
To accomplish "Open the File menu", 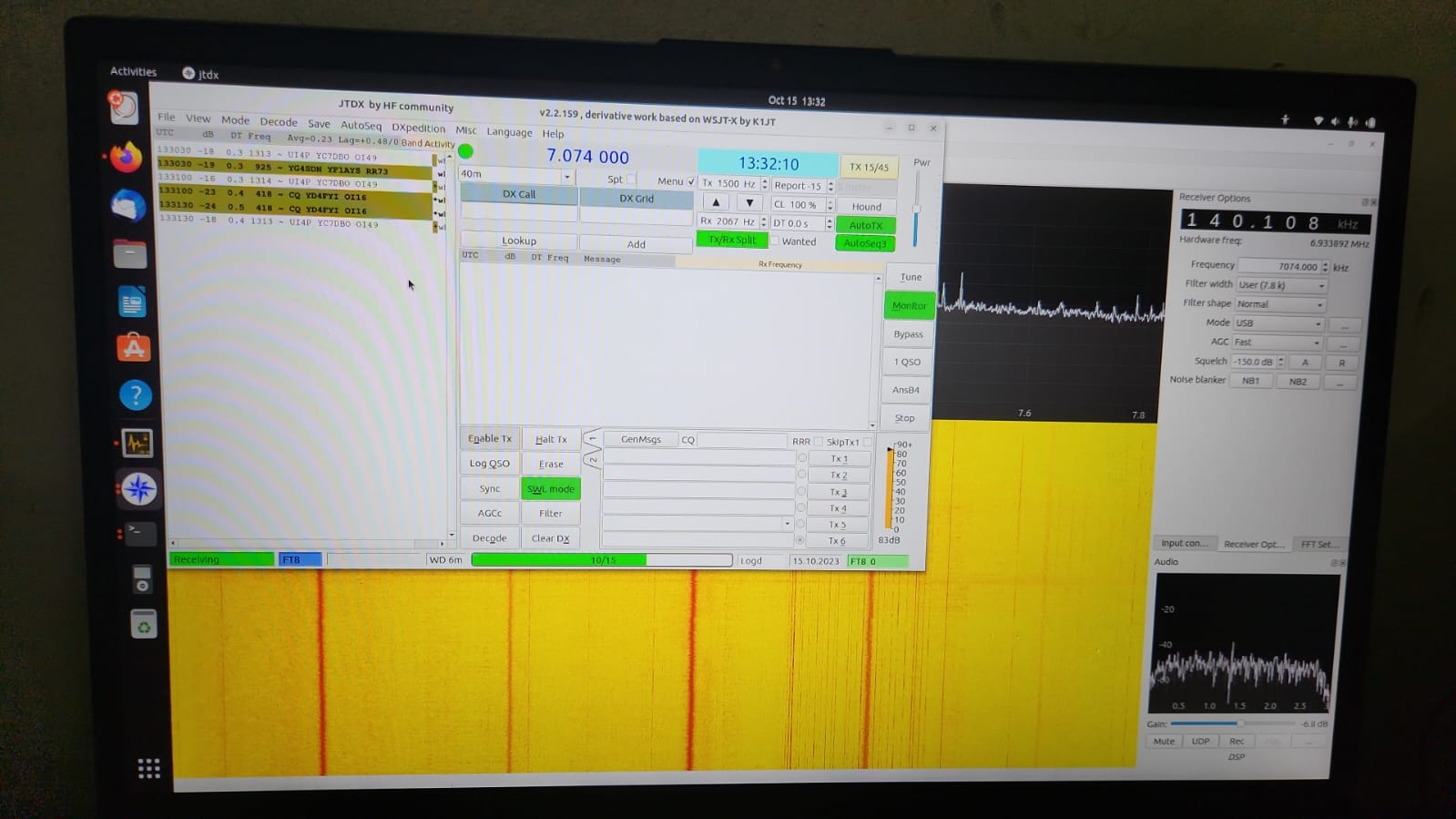I will 166,117.
